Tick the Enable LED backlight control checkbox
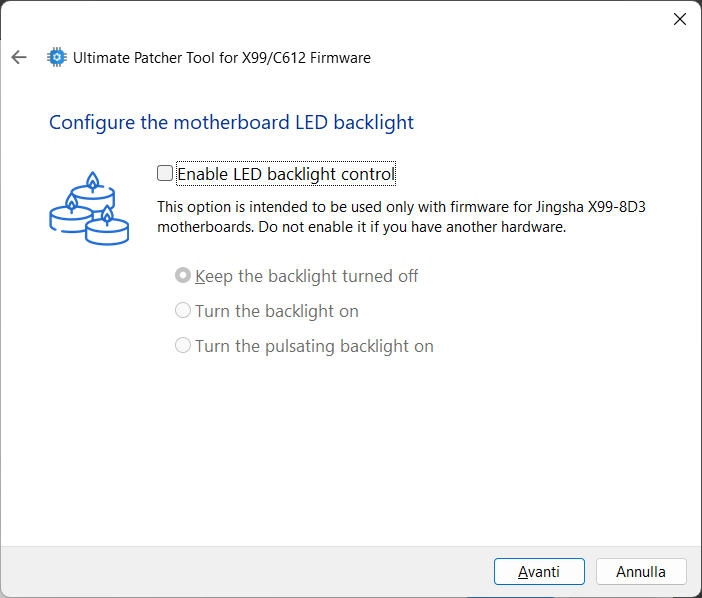Screen dimensions: 702x598 [165, 174]
